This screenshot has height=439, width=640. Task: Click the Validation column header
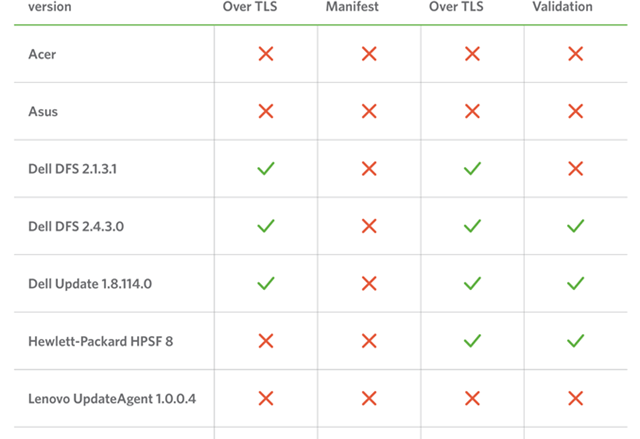pos(562,7)
